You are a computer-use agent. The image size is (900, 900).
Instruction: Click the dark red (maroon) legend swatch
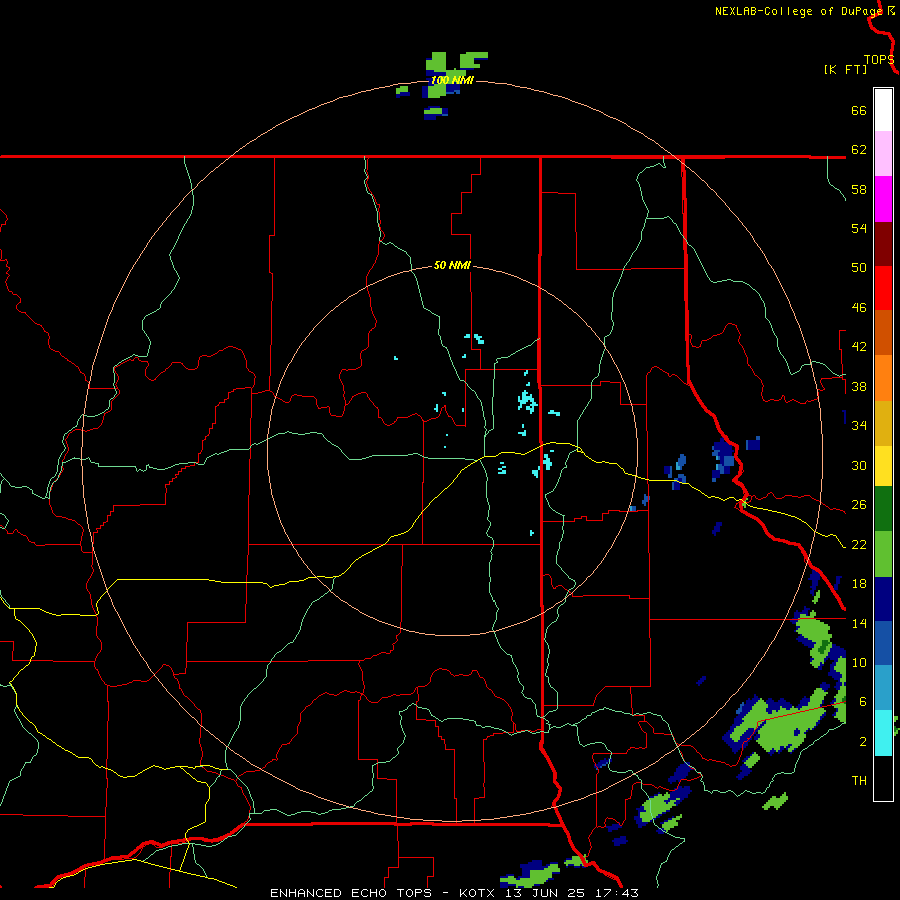click(x=883, y=244)
